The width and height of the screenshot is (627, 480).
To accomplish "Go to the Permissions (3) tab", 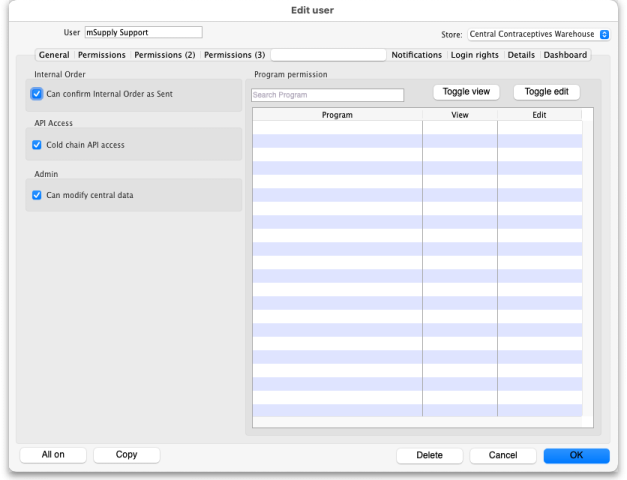I will coord(234,55).
